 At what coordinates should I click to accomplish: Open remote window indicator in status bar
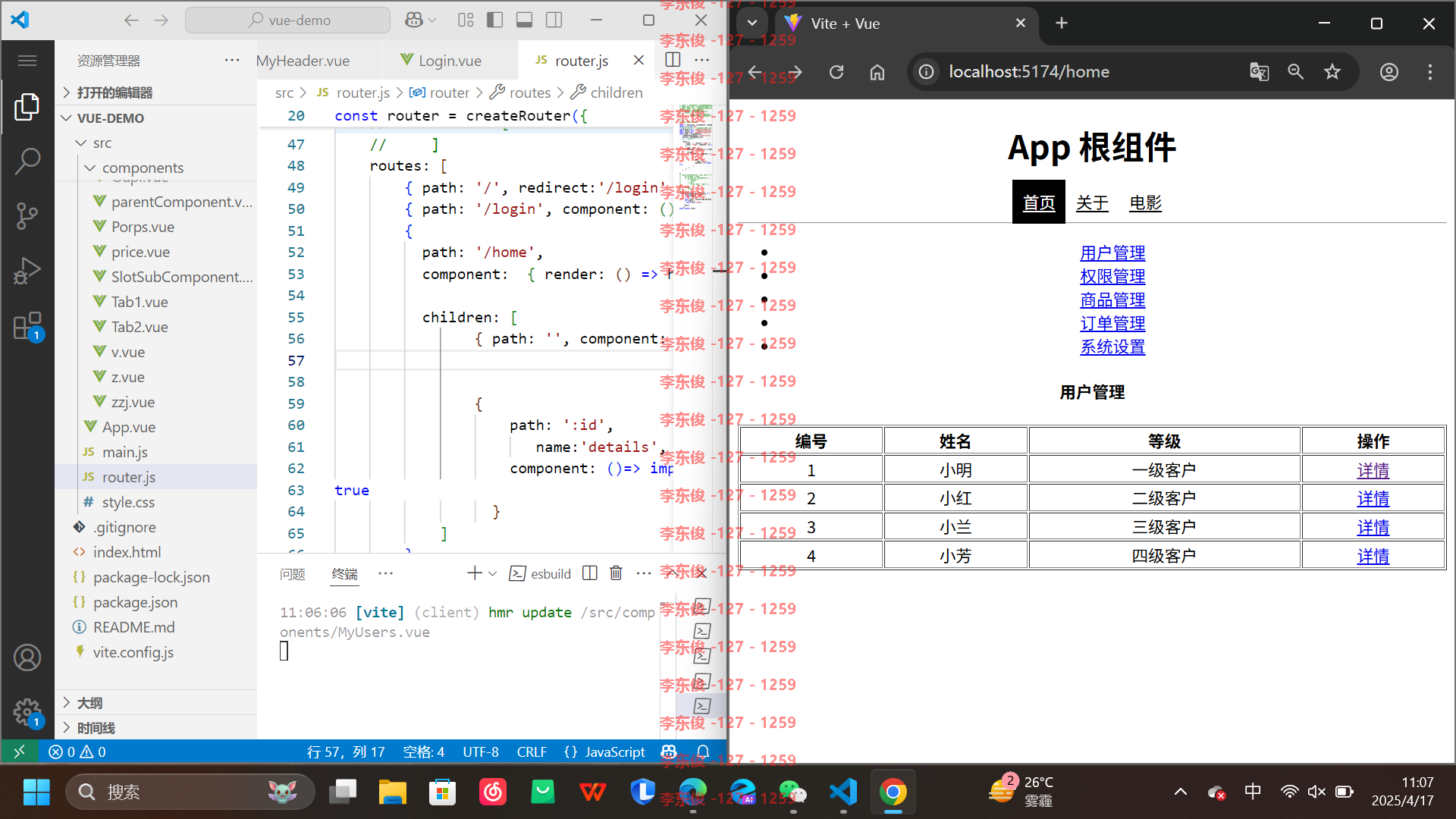(20, 752)
